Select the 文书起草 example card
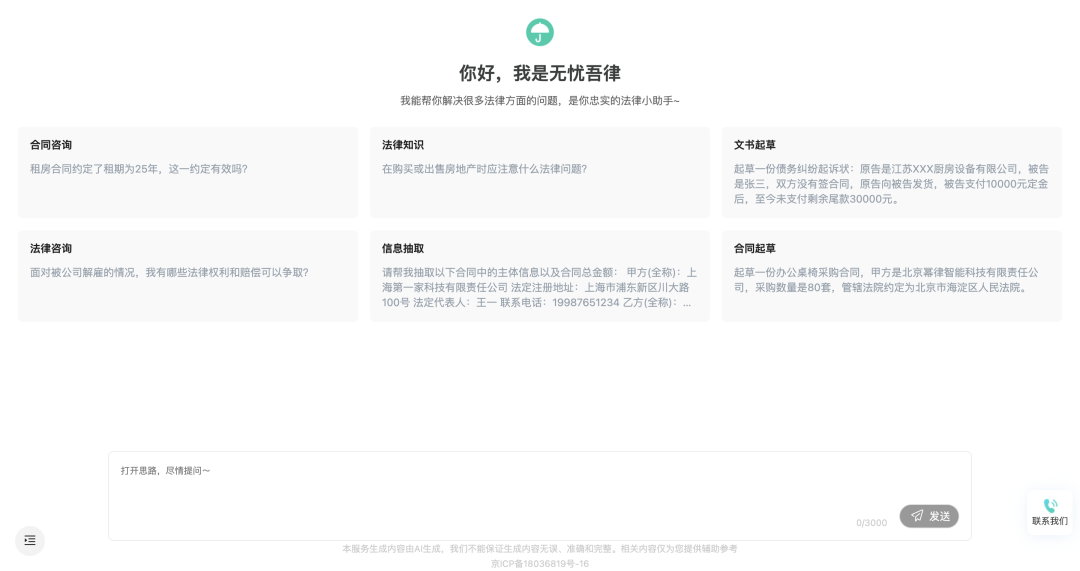The height and width of the screenshot is (571, 1080). click(x=891, y=172)
